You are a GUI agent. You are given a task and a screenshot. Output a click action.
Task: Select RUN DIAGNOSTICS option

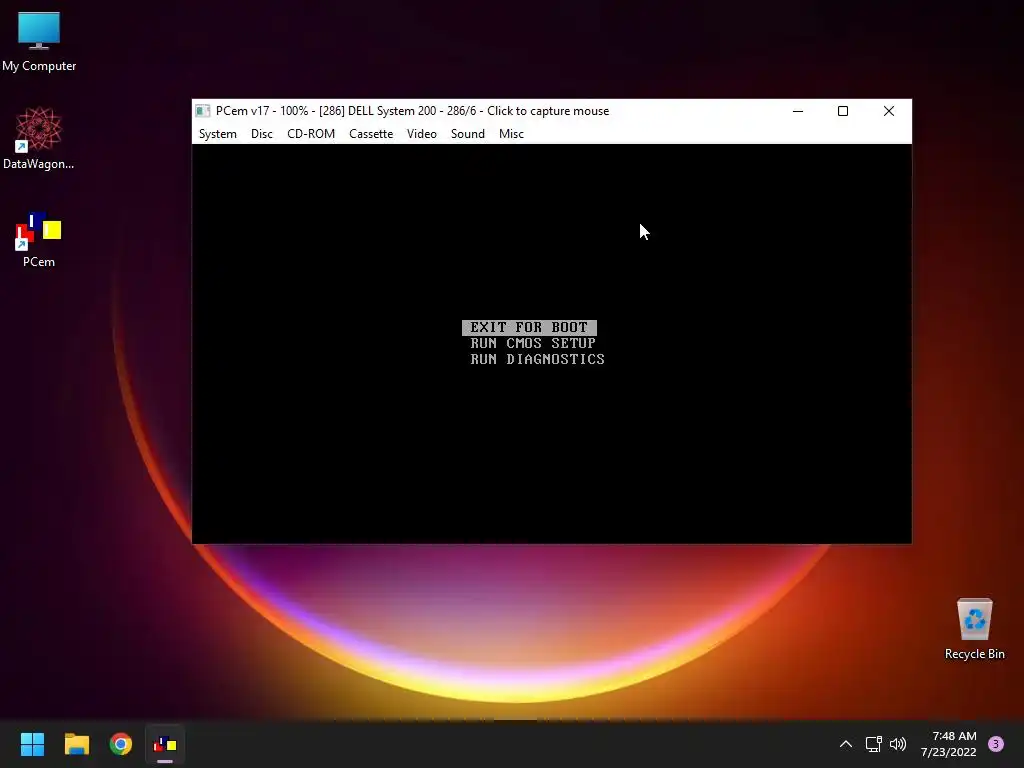pos(537,359)
